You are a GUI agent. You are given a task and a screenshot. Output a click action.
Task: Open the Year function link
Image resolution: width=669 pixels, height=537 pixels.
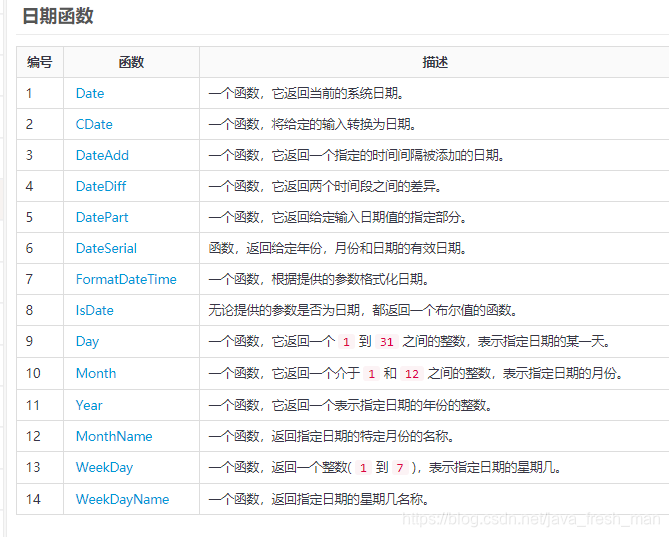[89, 405]
